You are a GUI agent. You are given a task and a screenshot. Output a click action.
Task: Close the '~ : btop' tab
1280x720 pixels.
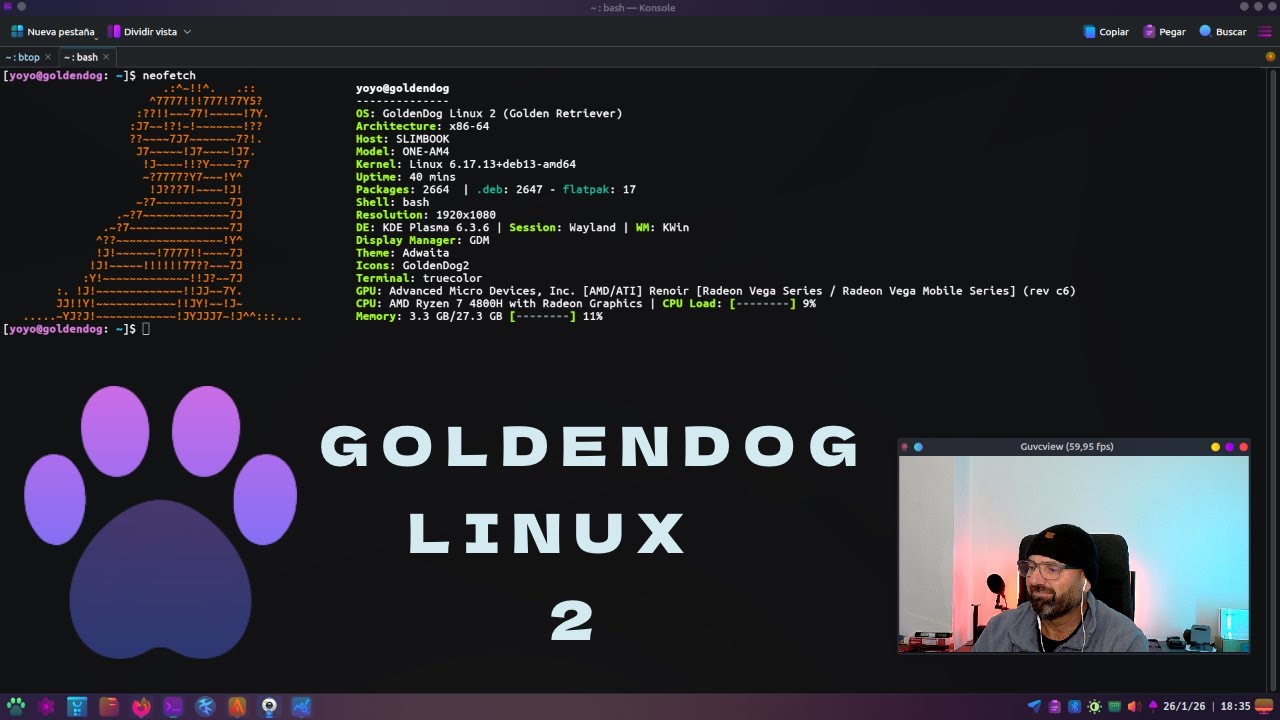click(48, 57)
